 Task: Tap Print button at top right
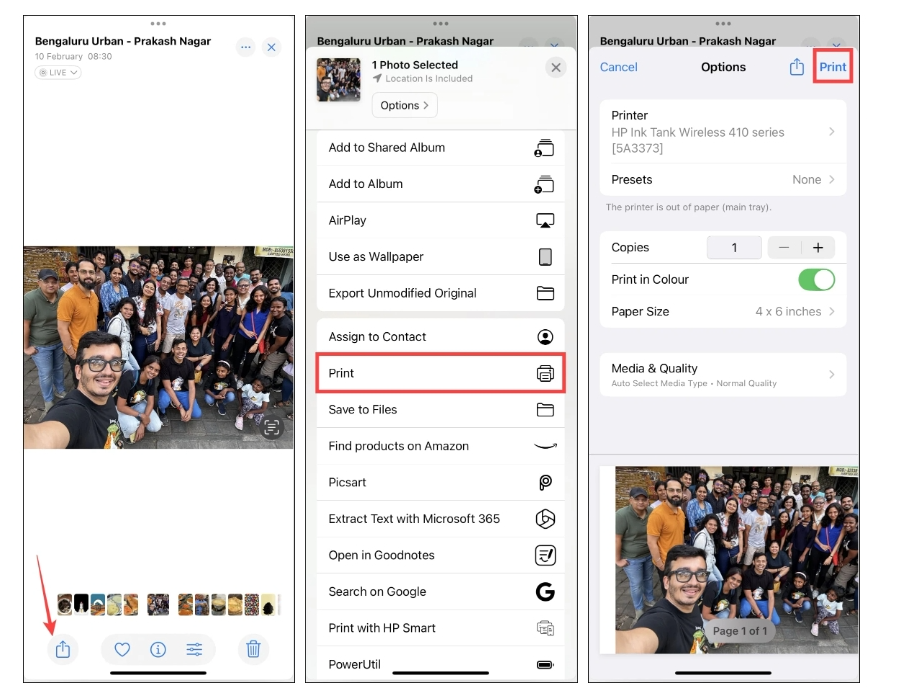(832, 67)
